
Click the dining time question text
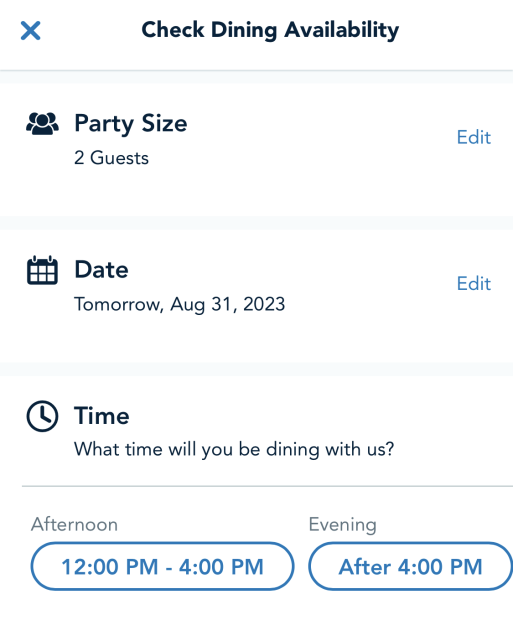tap(234, 450)
